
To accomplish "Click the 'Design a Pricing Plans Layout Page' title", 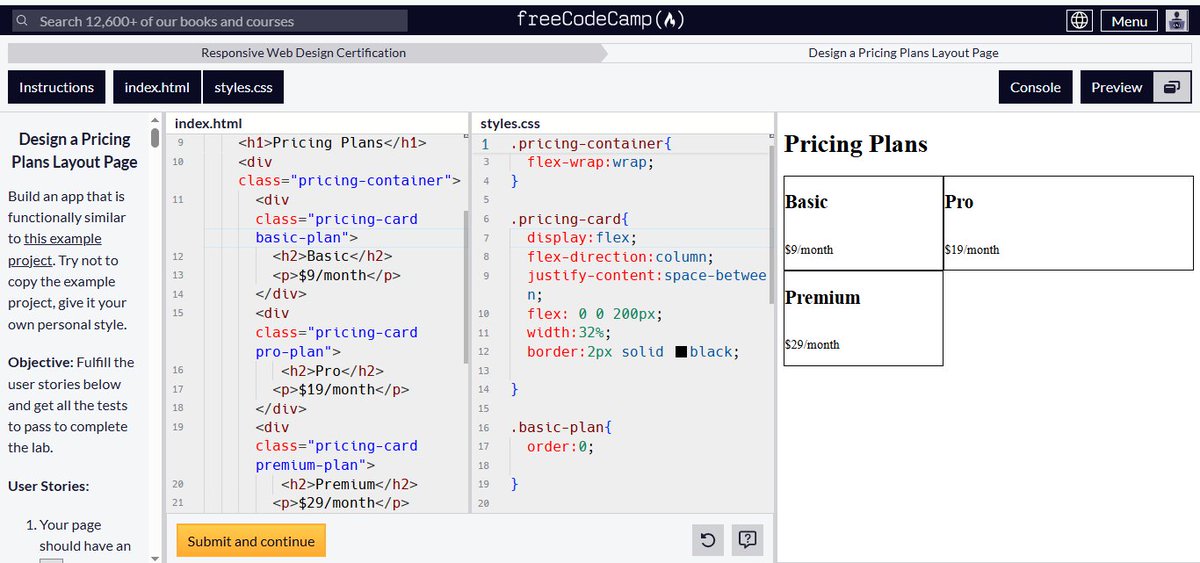I will [75, 150].
